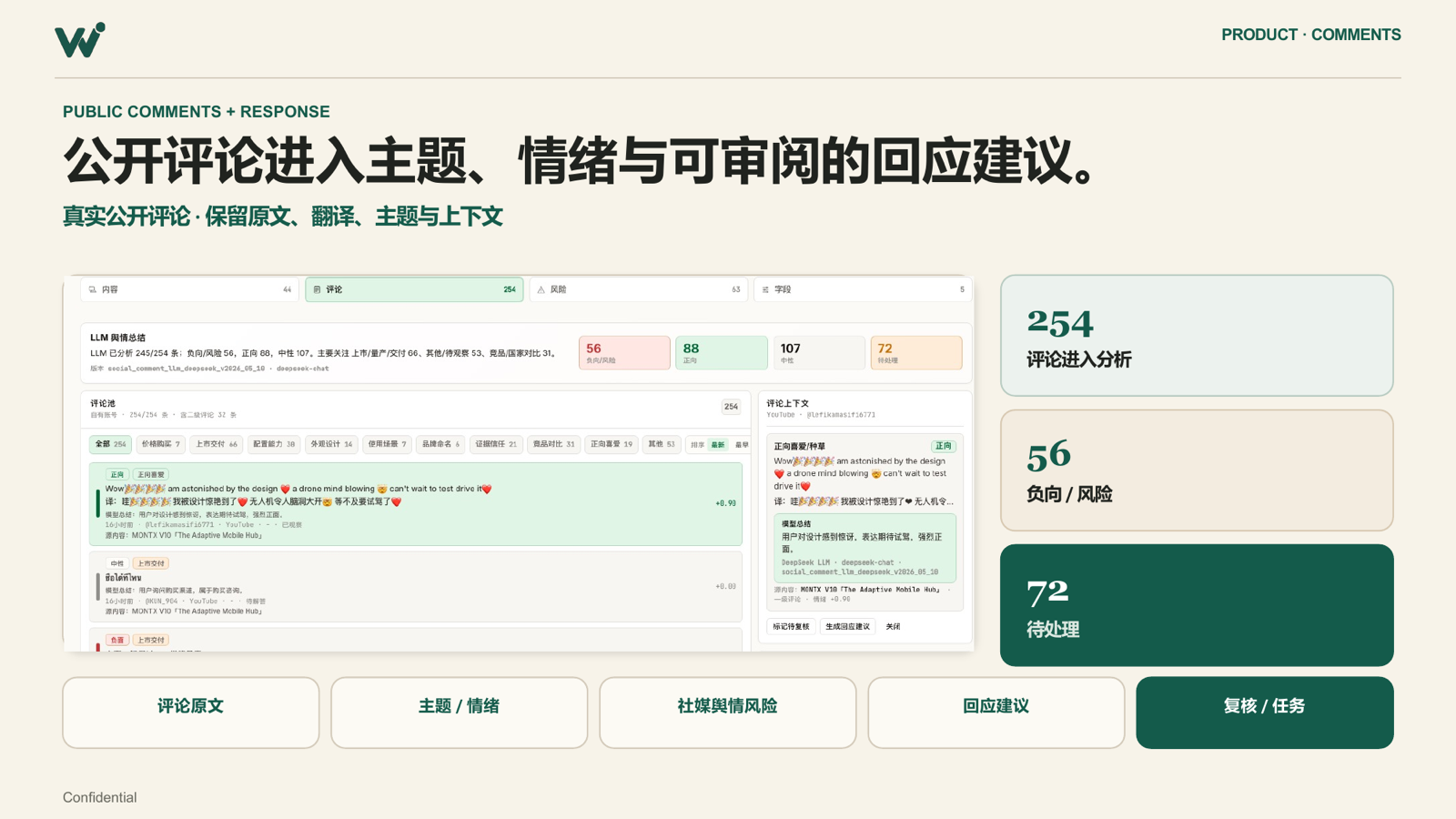
Task: Click the 社媒舆情风险 bottom card
Action: [728, 713]
